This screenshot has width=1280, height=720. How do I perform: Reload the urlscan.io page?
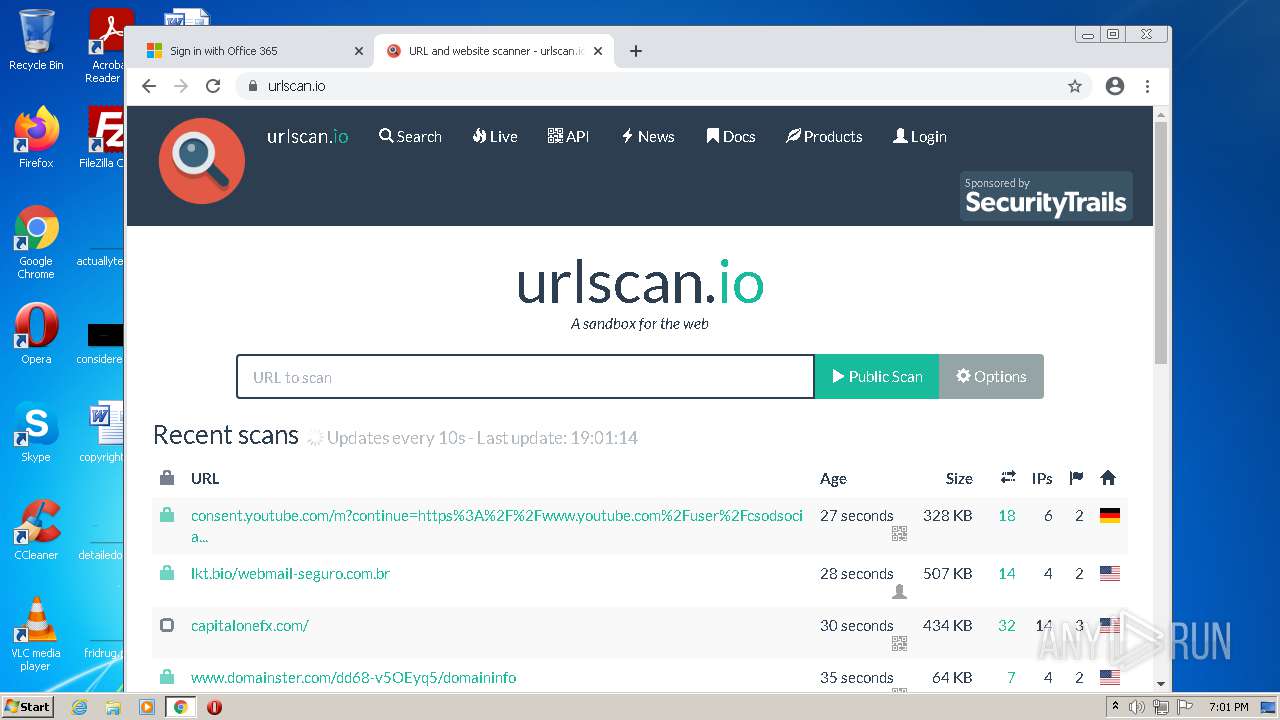point(213,86)
